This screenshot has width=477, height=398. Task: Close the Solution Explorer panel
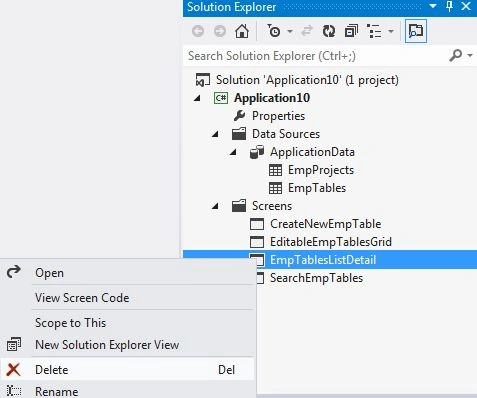(x=466, y=6)
